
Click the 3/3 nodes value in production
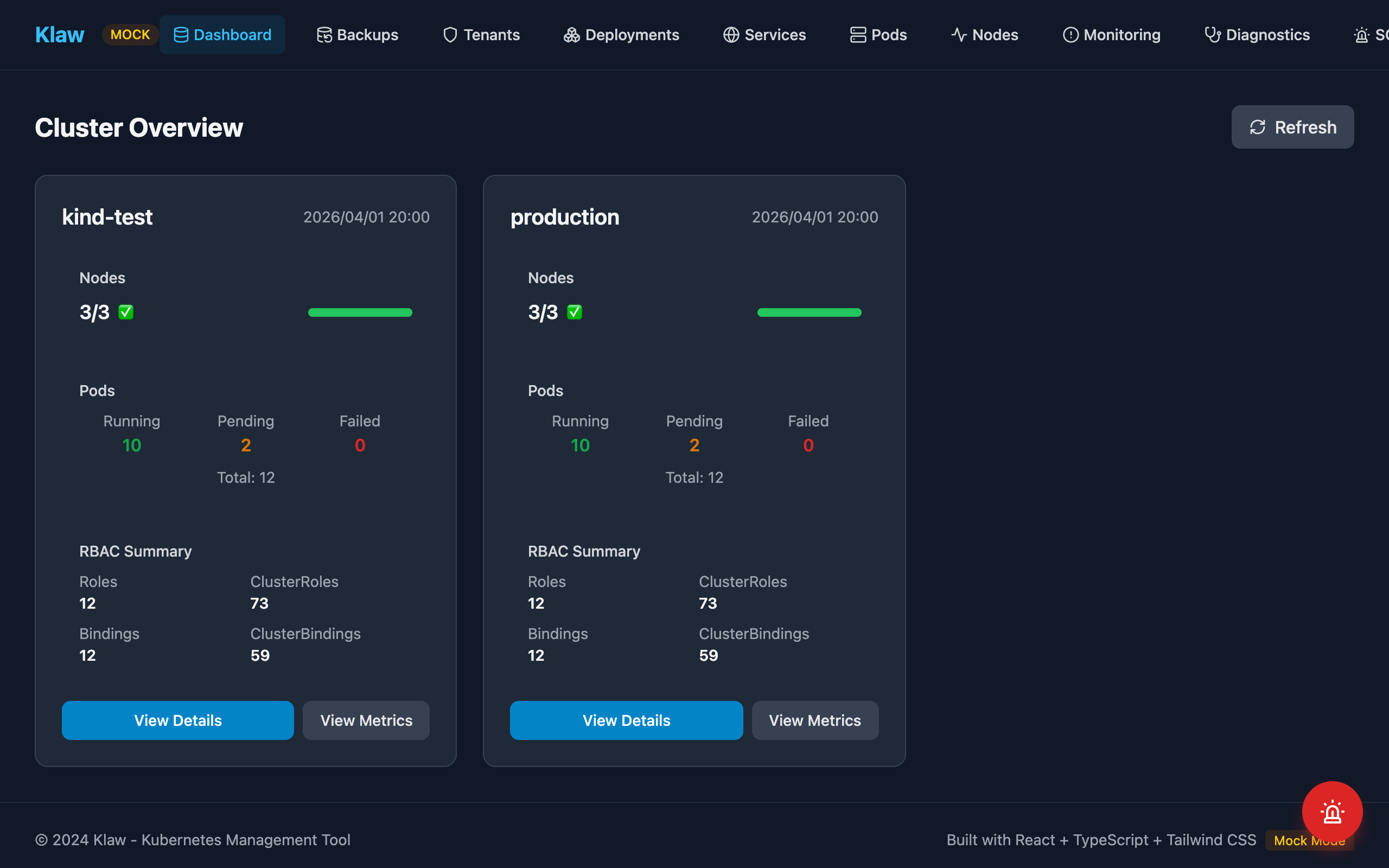click(543, 312)
